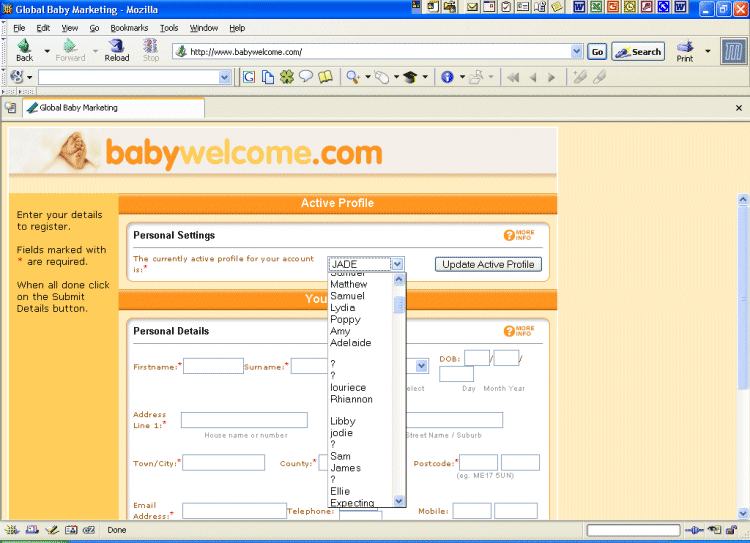
Task: Click the highlighter pen toolbar icon
Action: [x=580, y=77]
